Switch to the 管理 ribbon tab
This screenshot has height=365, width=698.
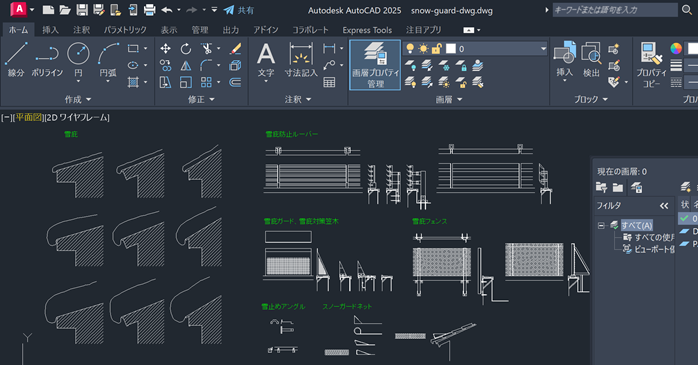pyautogui.click(x=200, y=30)
